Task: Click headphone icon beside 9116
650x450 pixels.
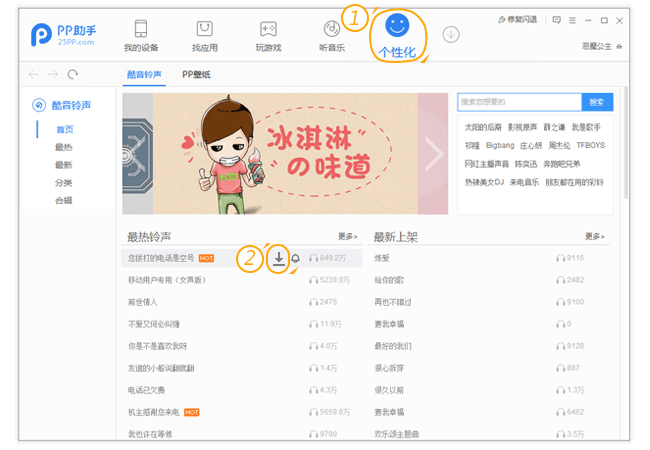Action: tap(560, 258)
